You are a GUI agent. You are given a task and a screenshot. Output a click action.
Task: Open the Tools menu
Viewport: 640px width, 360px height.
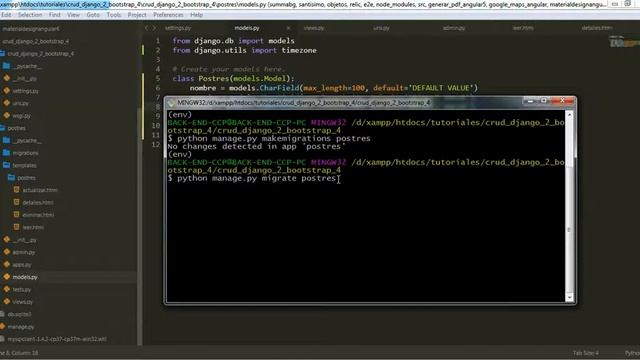(x=113, y=15)
